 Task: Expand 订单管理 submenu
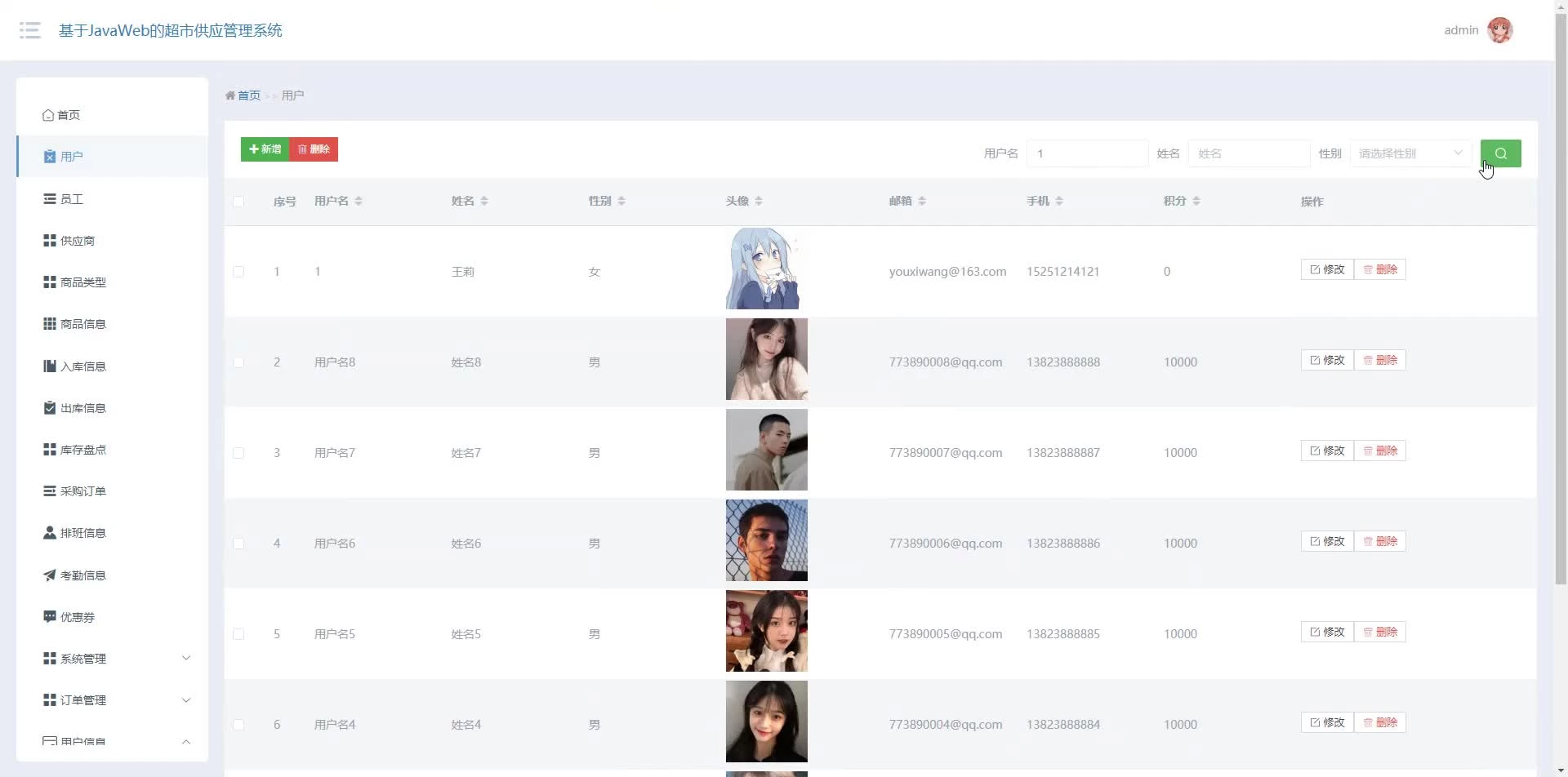[x=112, y=700]
